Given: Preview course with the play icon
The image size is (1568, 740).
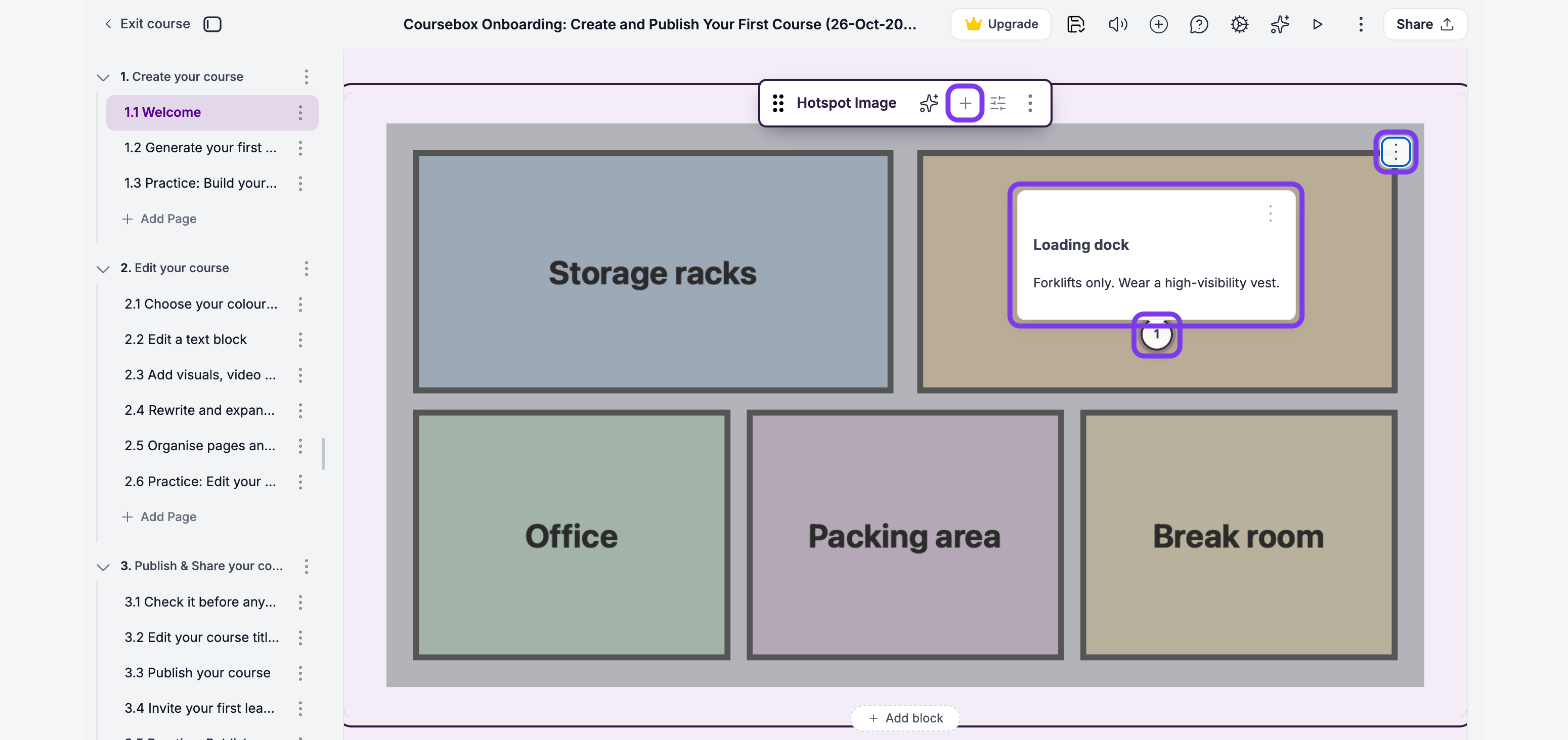Looking at the screenshot, I should [x=1318, y=24].
